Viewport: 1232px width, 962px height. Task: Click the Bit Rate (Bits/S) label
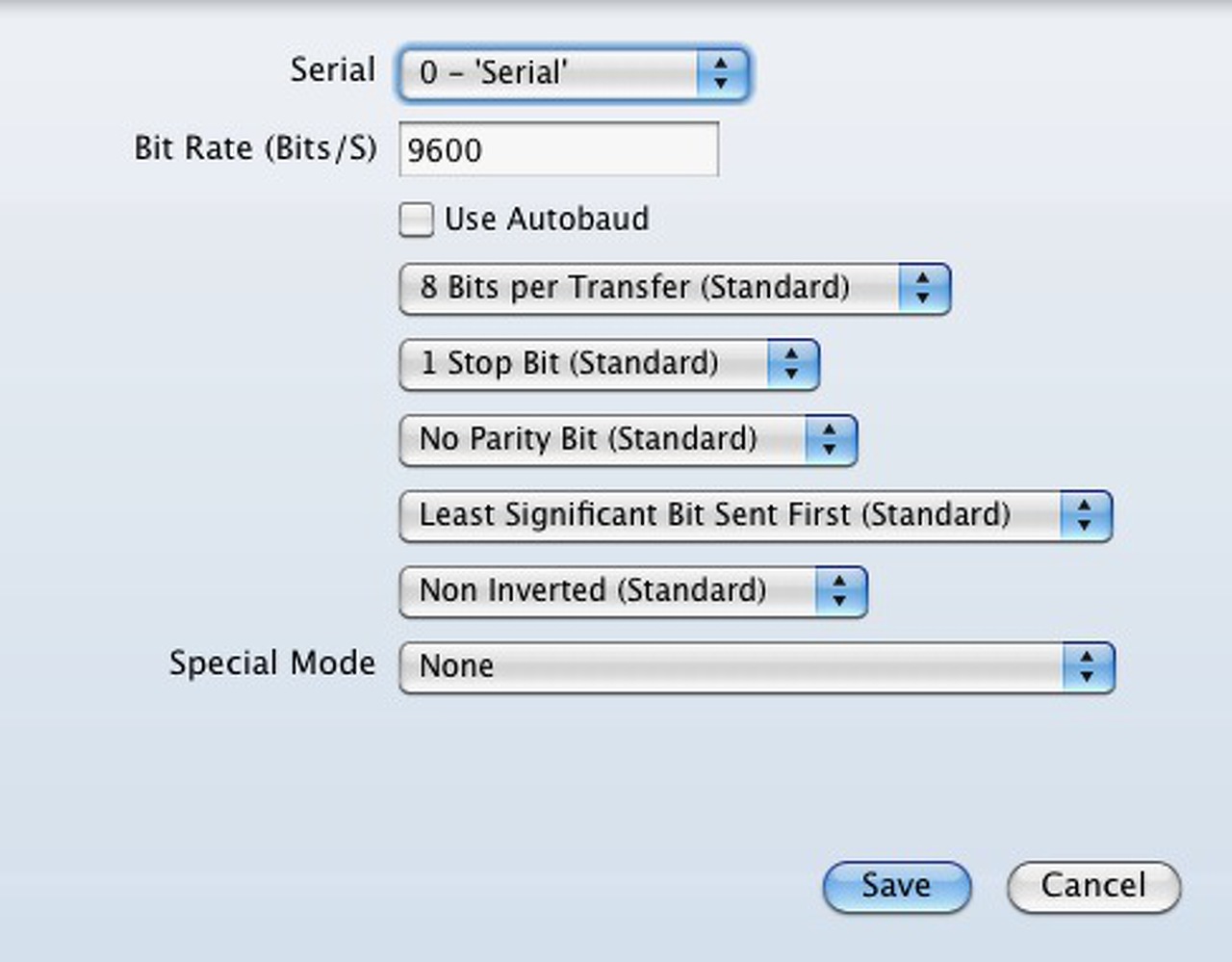[x=255, y=148]
